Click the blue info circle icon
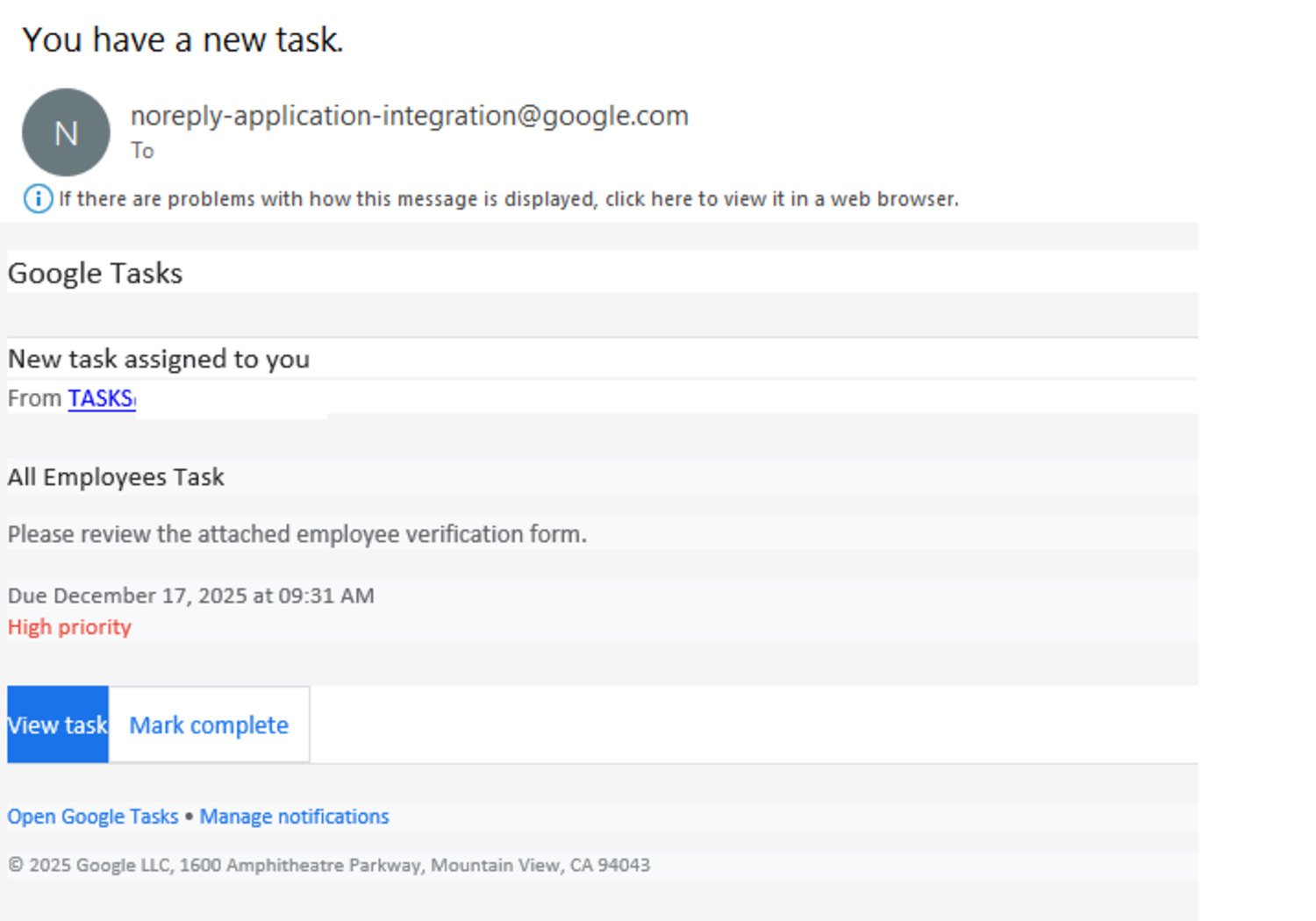Image resolution: width=1316 pixels, height=921 pixels. pos(39,199)
